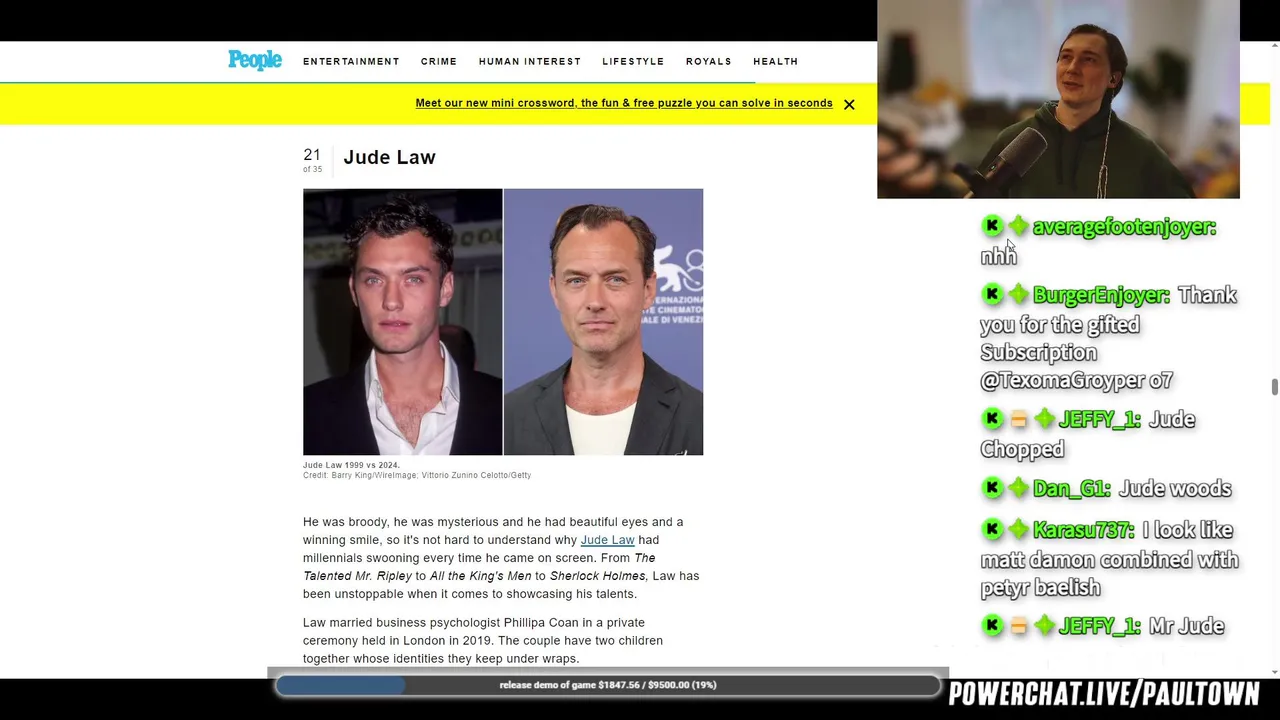This screenshot has height=720, width=1280.
Task: Click the green badge next to averagefootenjoyer
Action: tap(1018, 226)
